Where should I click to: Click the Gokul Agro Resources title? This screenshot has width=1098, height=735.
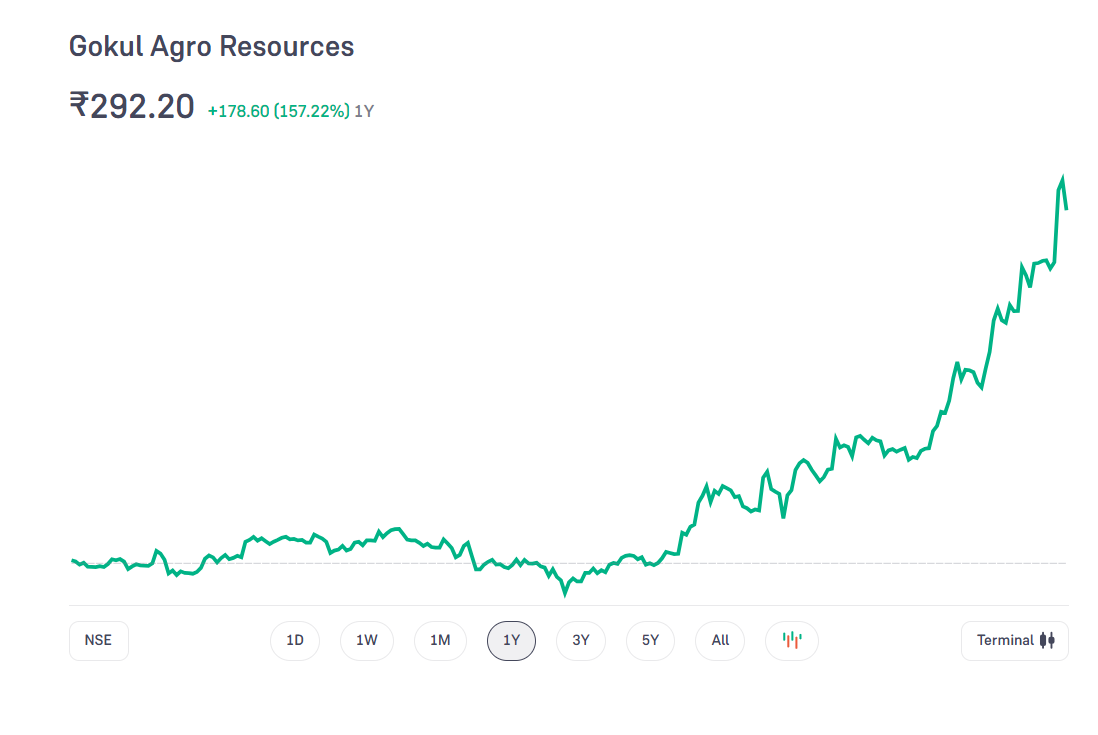[211, 47]
